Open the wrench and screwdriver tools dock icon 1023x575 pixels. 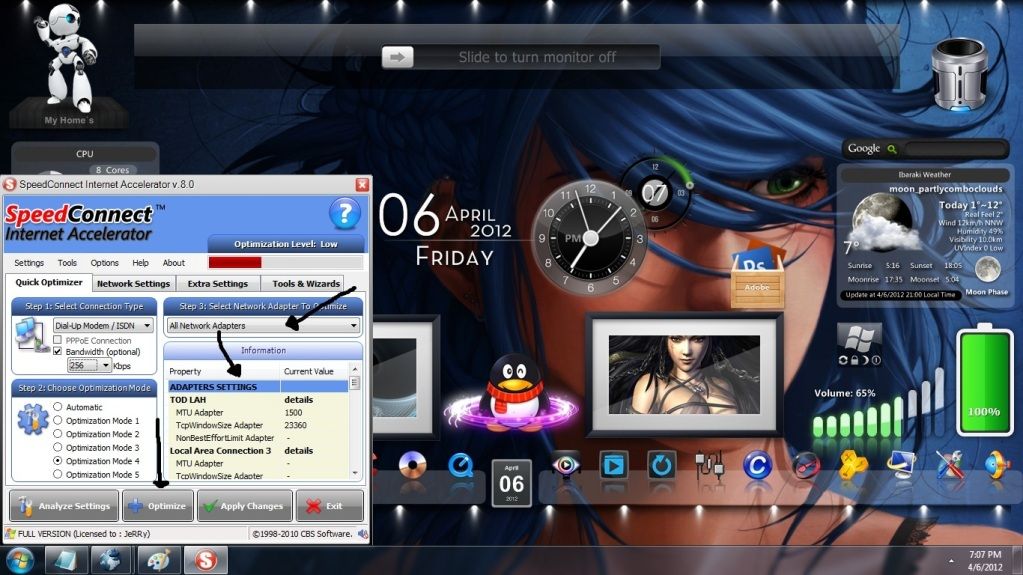(950, 465)
